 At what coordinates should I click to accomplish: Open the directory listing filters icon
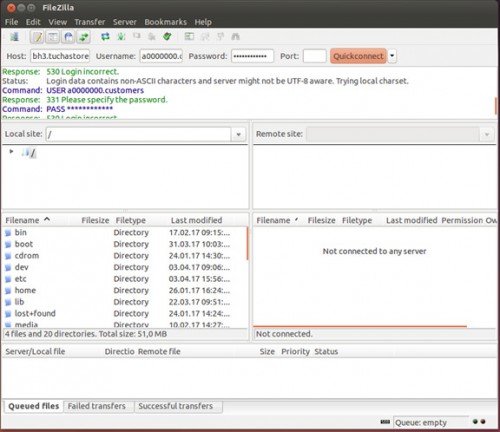189,37
